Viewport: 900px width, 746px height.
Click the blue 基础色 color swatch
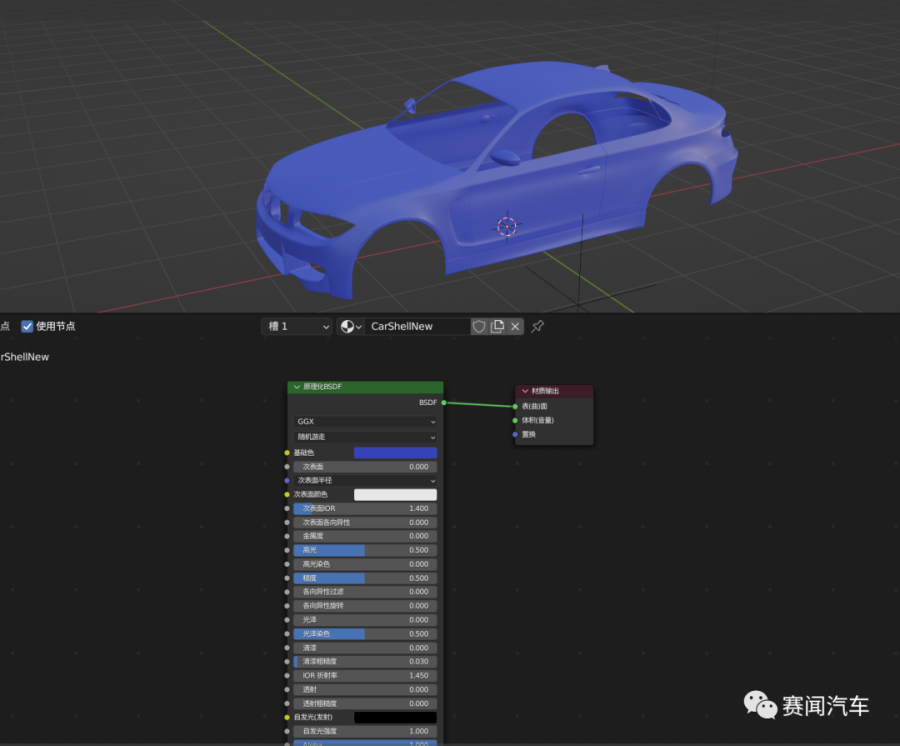395,453
